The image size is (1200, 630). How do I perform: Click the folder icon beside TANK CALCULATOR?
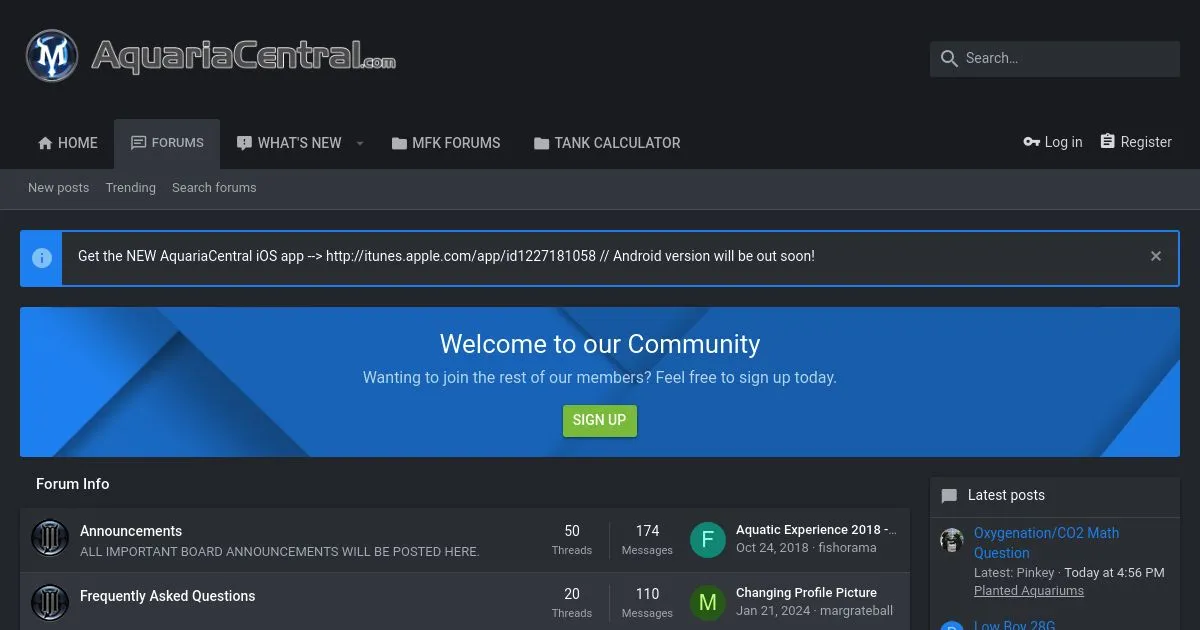point(541,143)
